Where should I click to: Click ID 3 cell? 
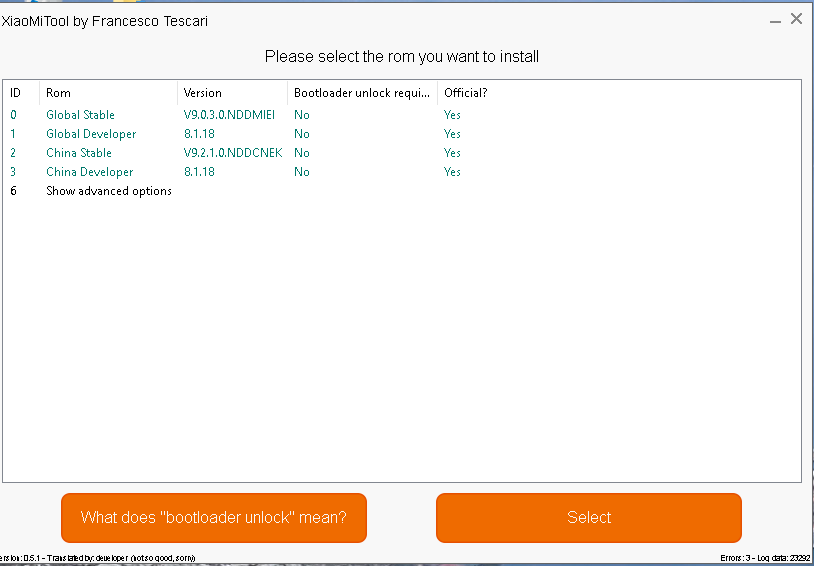click(x=13, y=172)
